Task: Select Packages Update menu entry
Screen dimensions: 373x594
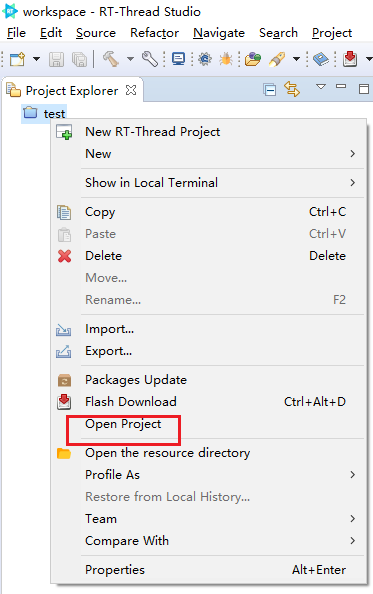Action: coord(136,380)
